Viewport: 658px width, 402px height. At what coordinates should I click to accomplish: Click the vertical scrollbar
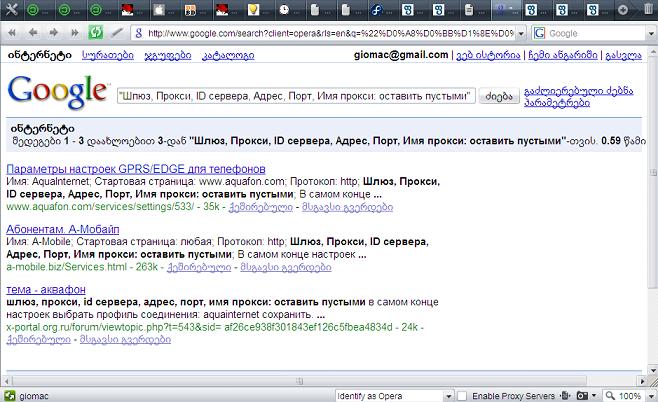tap(653, 173)
